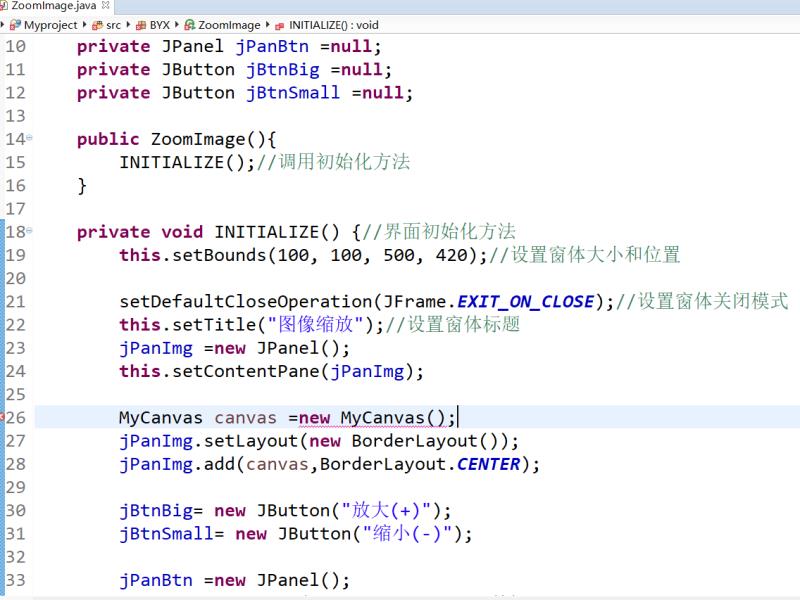Click the "放大(+)" string on line 30
This screenshot has height=600, width=800.
[x=387, y=511]
